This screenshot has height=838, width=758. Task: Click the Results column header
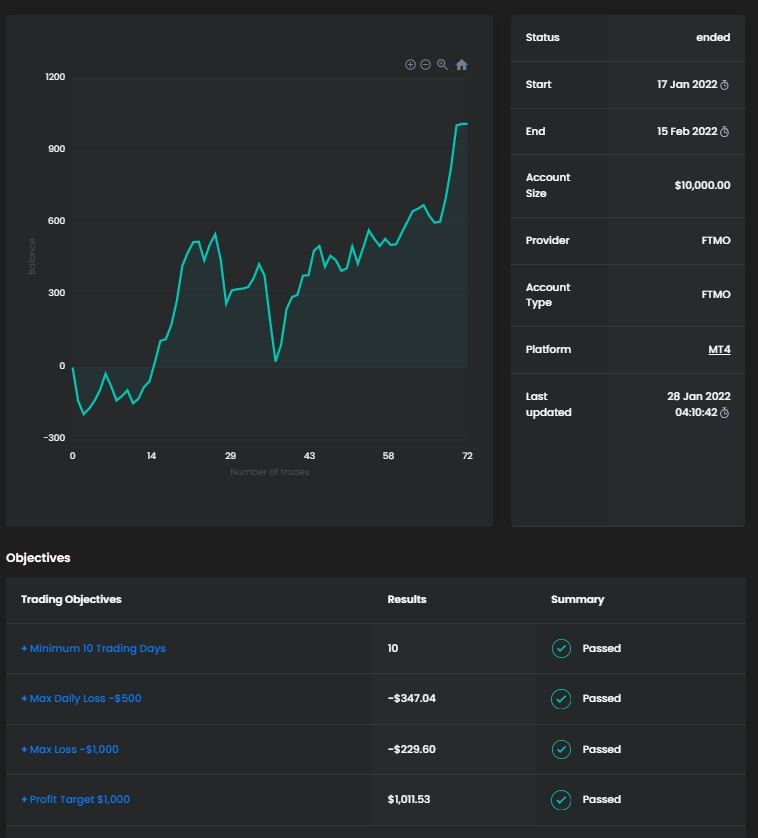point(407,600)
